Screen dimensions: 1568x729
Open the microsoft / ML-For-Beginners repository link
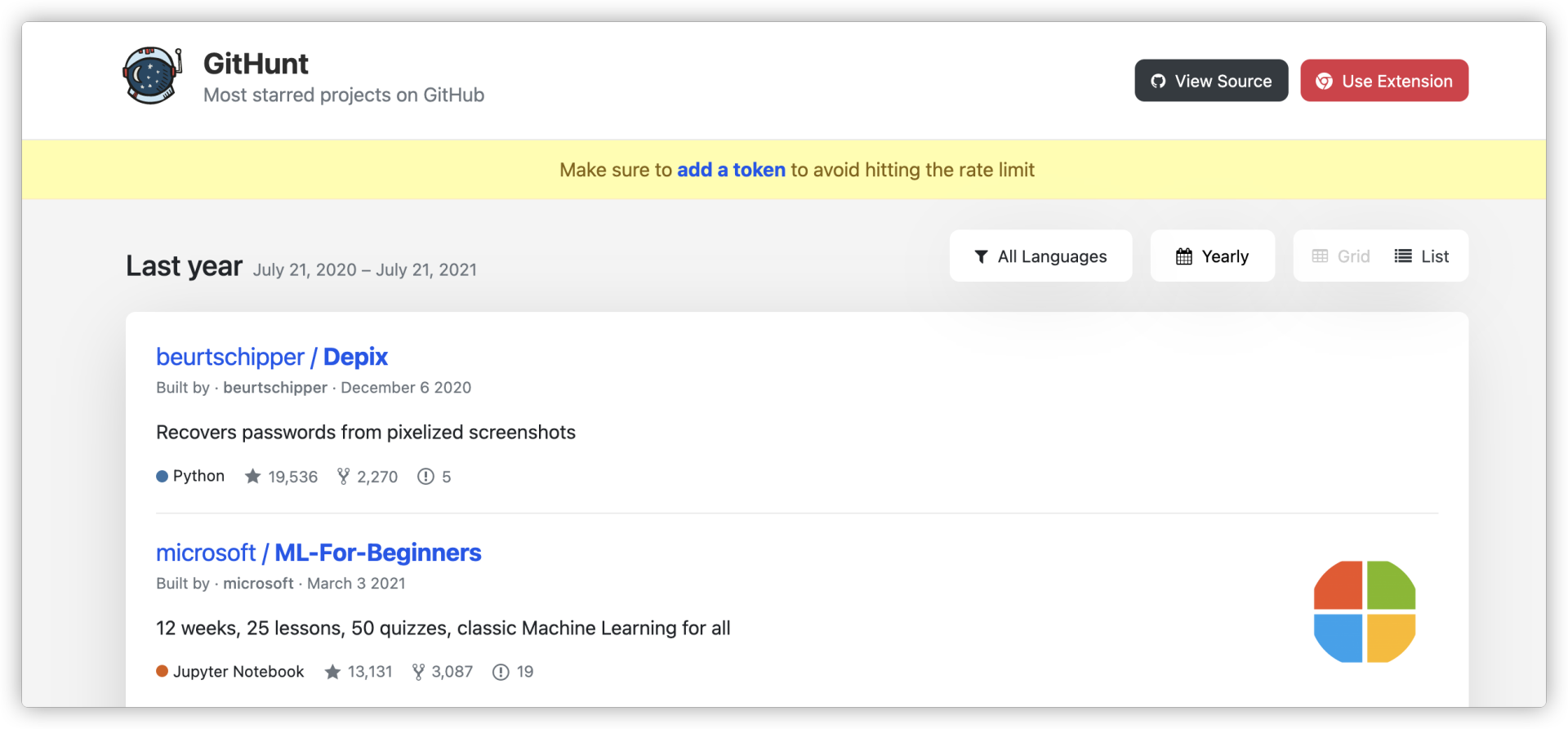click(318, 553)
